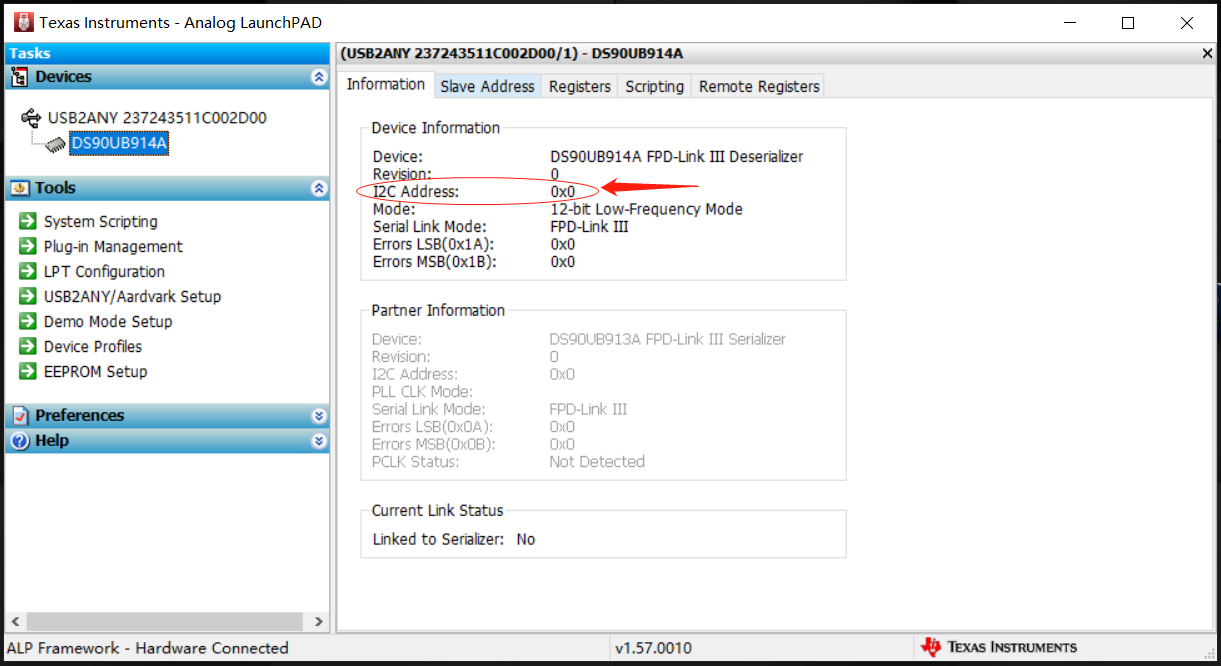This screenshot has width=1221, height=666.
Task: Open System Scripting tool
Action: coord(100,222)
